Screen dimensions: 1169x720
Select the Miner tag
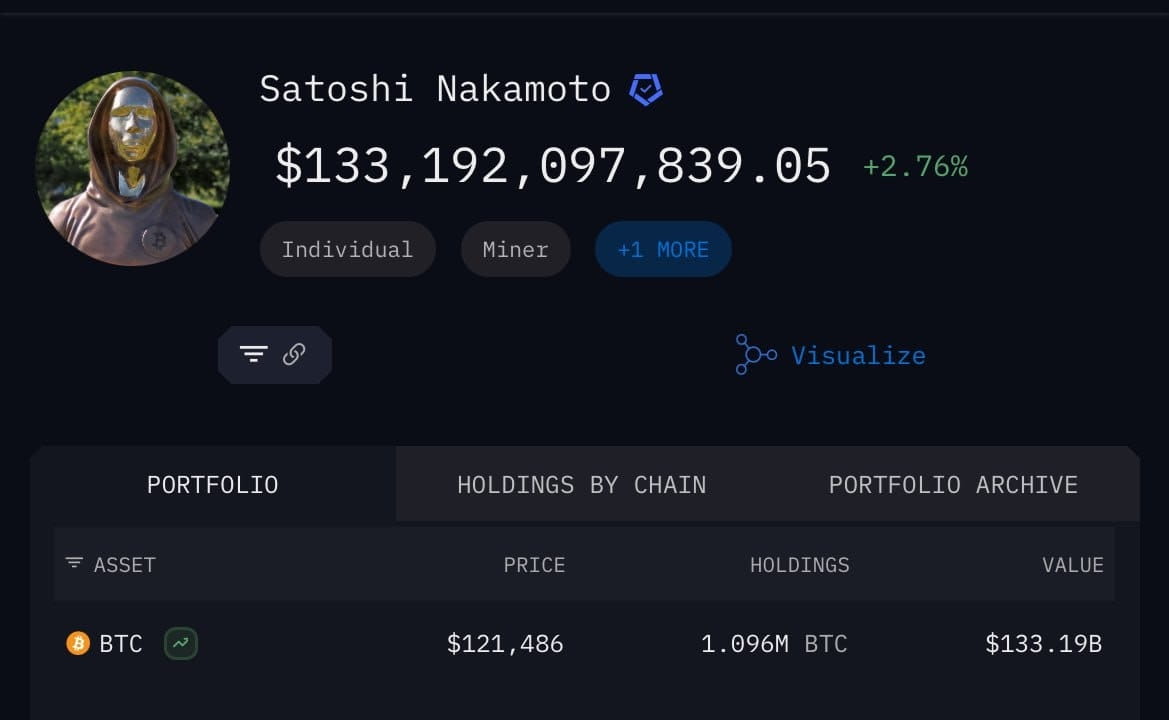515,249
